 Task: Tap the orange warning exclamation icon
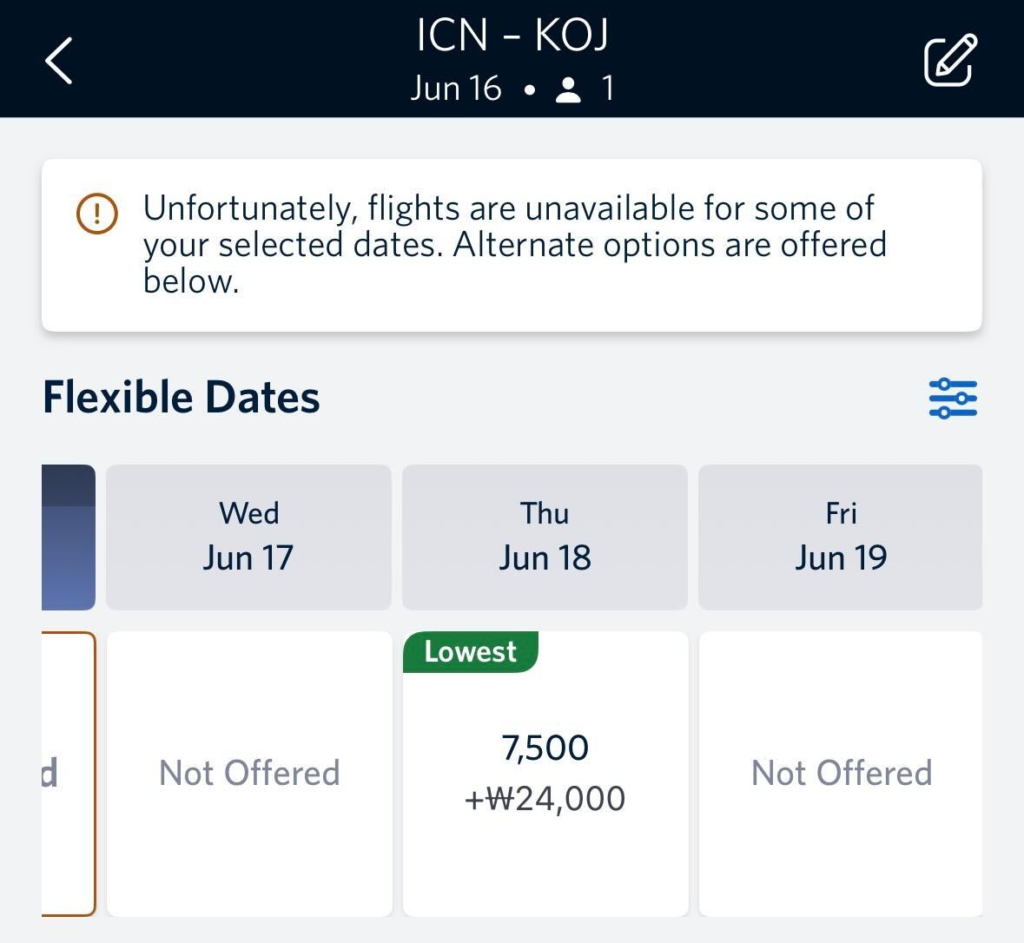97,213
